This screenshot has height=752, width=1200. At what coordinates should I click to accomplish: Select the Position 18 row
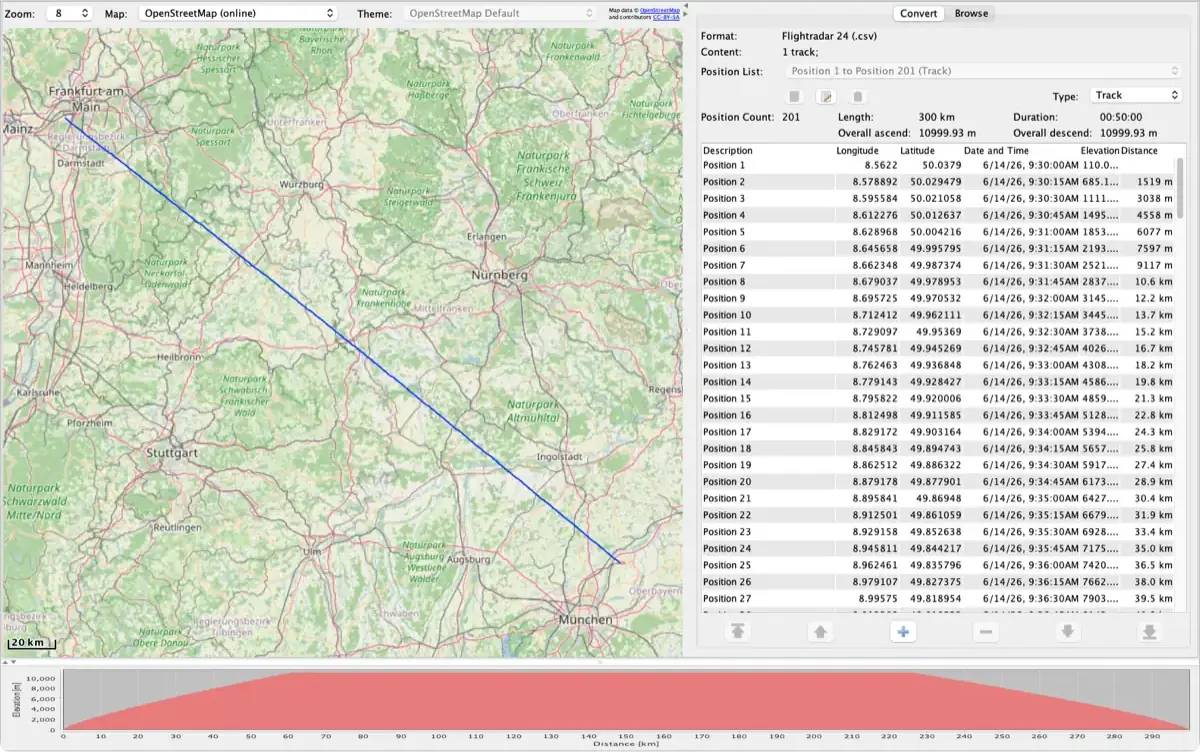point(937,448)
